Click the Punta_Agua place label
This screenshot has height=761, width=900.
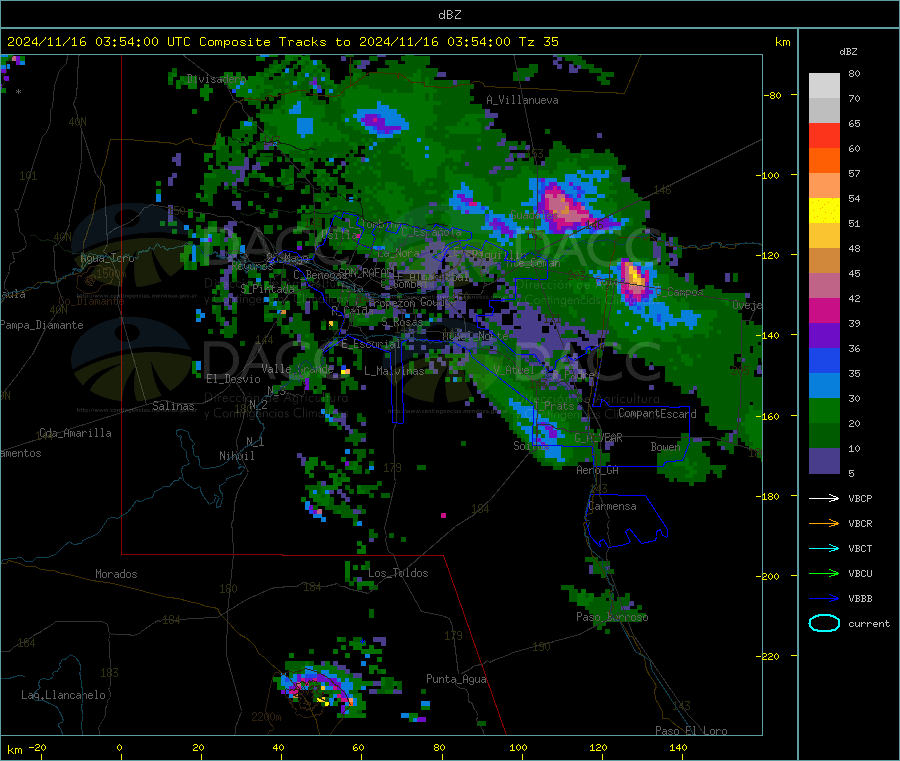456,679
